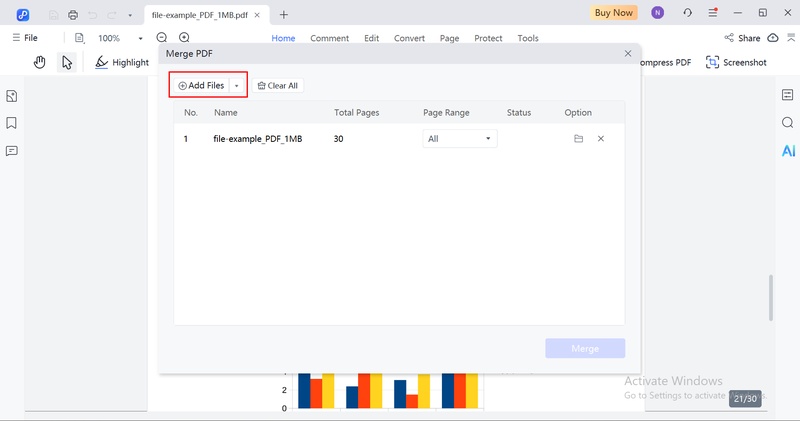Image resolution: width=800 pixels, height=421 pixels.
Task: Click folder icon for file-example_PDF_1MB row
Action: pos(578,139)
